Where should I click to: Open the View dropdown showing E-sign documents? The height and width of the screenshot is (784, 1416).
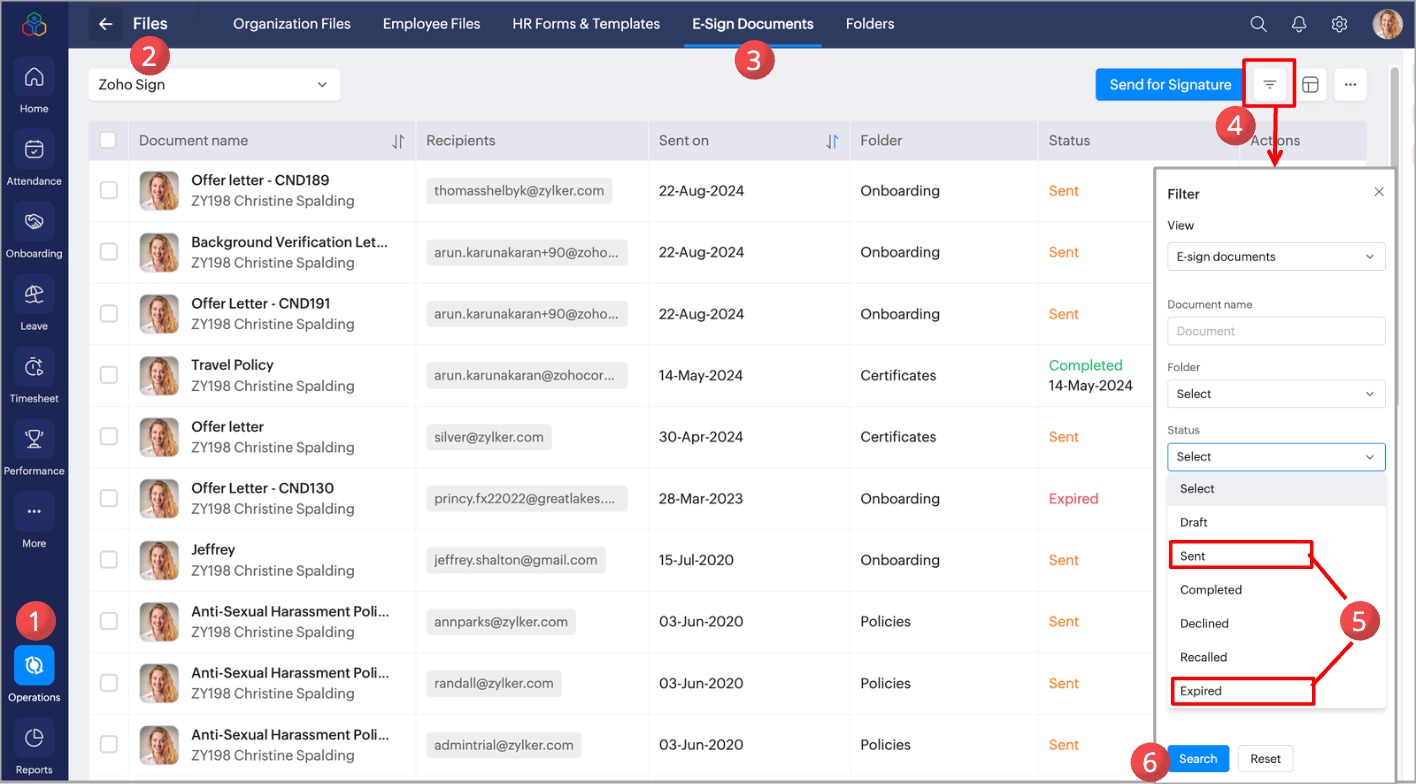tap(1276, 257)
